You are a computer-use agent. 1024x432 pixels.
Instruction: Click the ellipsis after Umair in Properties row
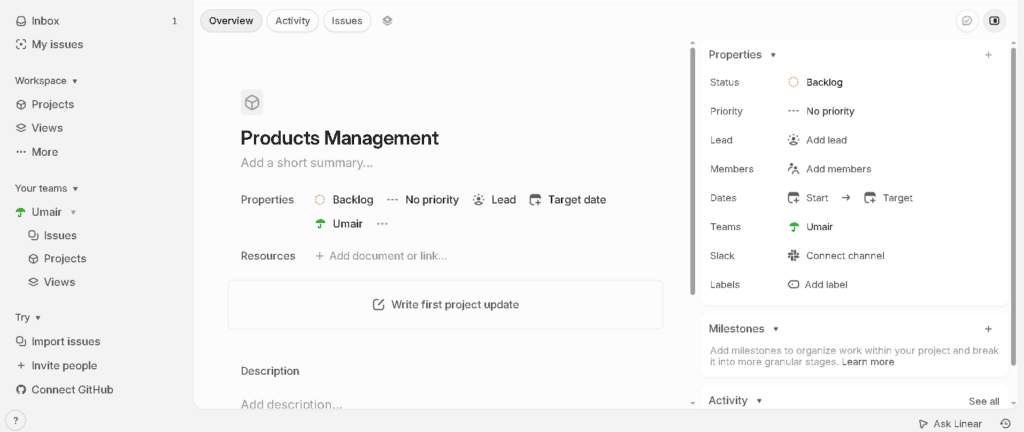(x=383, y=224)
